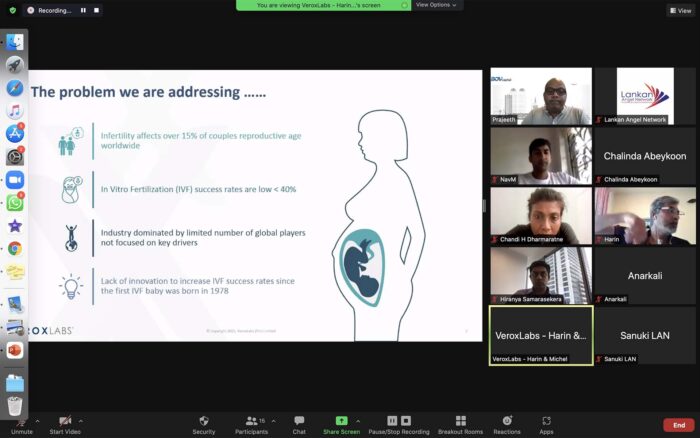This screenshot has height=438, width=700.
Task: Open the Chat panel
Action: click(299, 424)
